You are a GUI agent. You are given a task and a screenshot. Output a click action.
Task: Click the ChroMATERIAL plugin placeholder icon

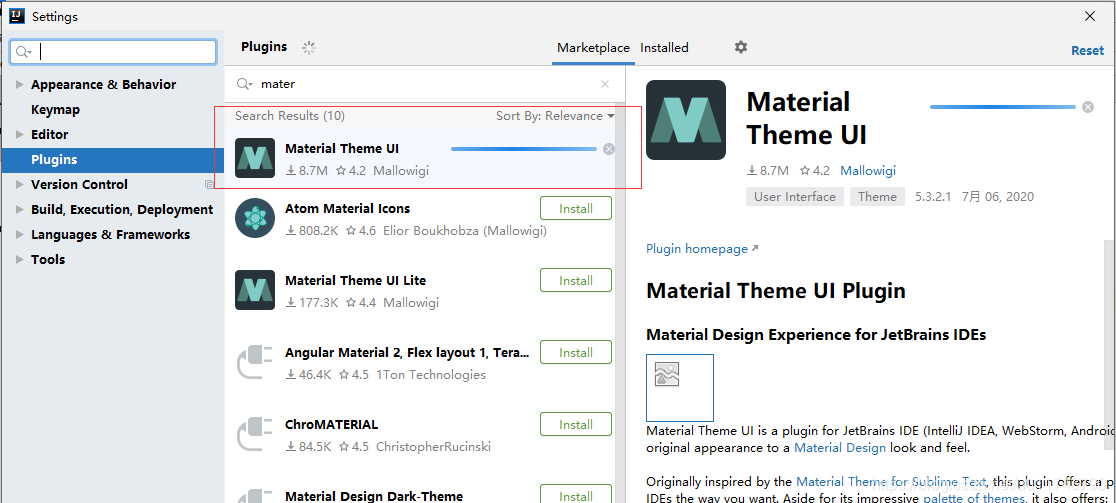(255, 433)
